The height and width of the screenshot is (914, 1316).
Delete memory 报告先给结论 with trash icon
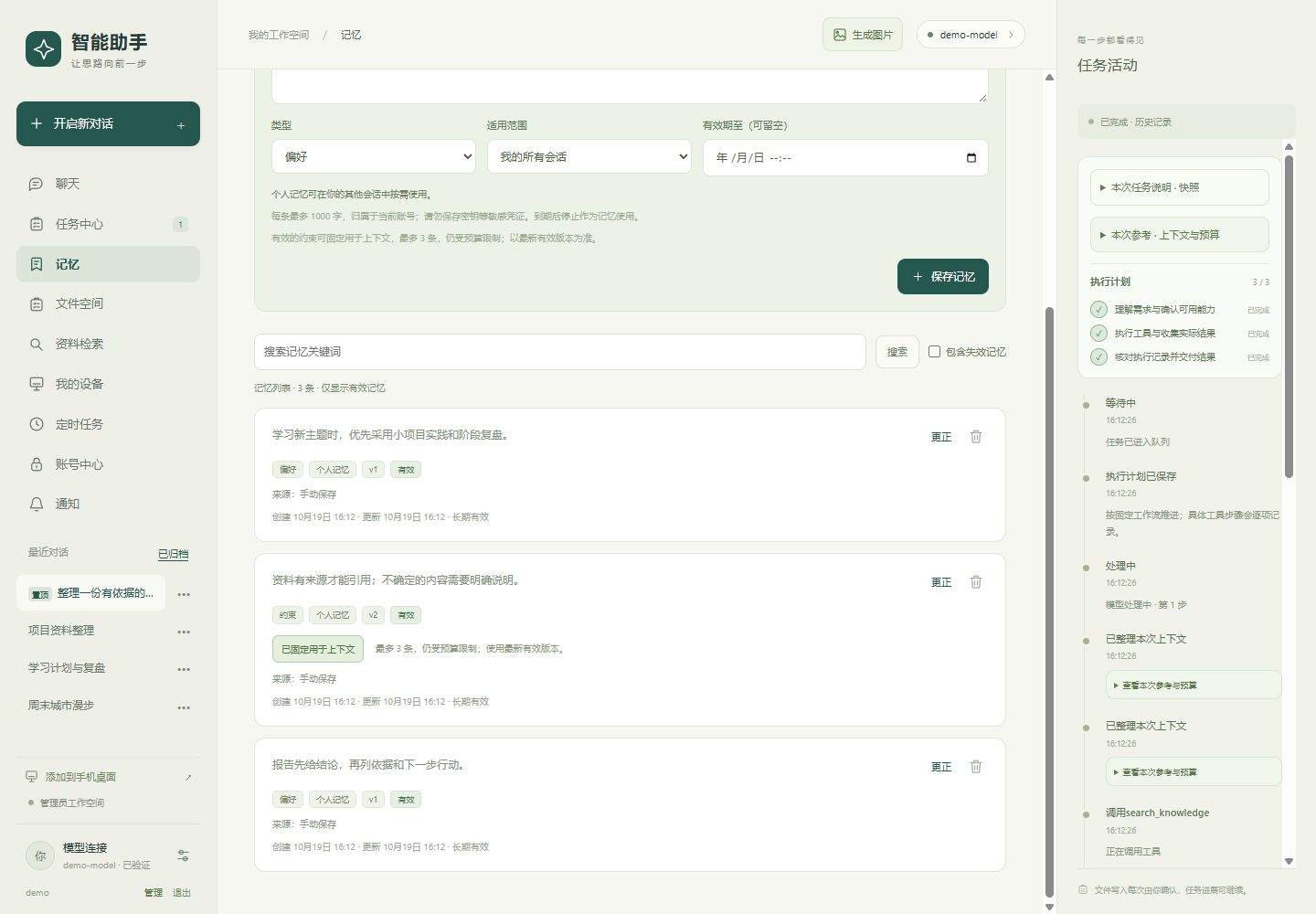tap(976, 767)
